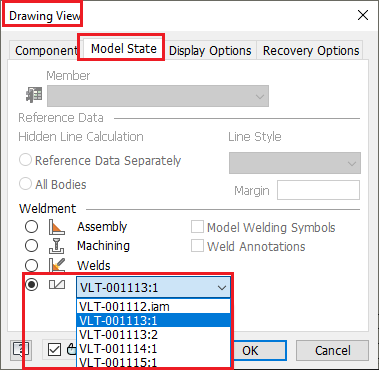Click the Welds weldment state icon
The image size is (379, 370).
(56, 265)
